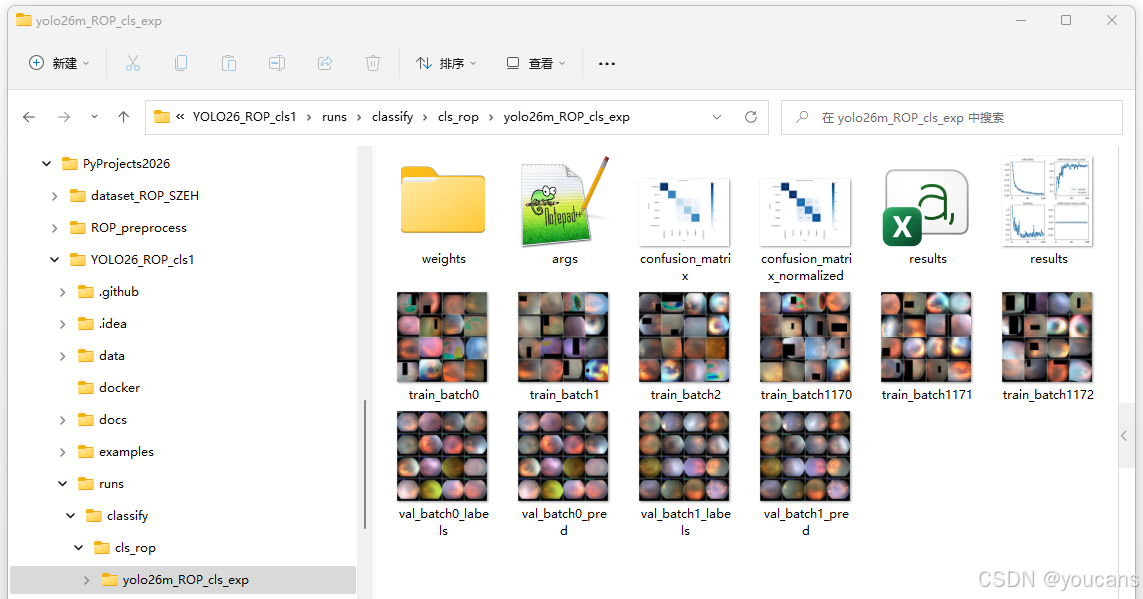
Task: Collapse the PyProjects2026 tree node
Action: [x=47, y=164]
